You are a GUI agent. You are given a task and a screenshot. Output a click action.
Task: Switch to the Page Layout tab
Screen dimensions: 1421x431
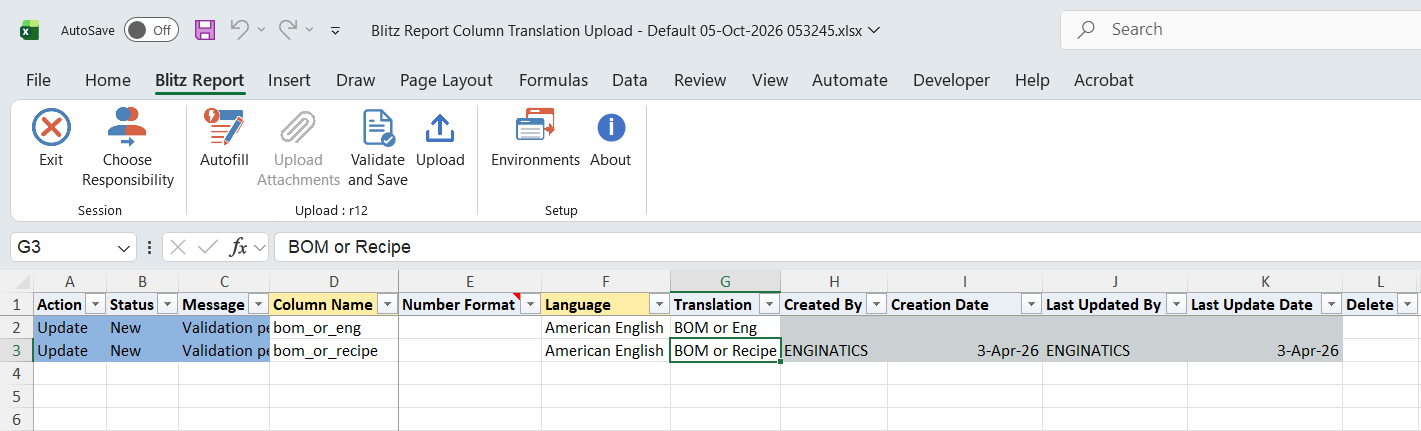click(446, 80)
